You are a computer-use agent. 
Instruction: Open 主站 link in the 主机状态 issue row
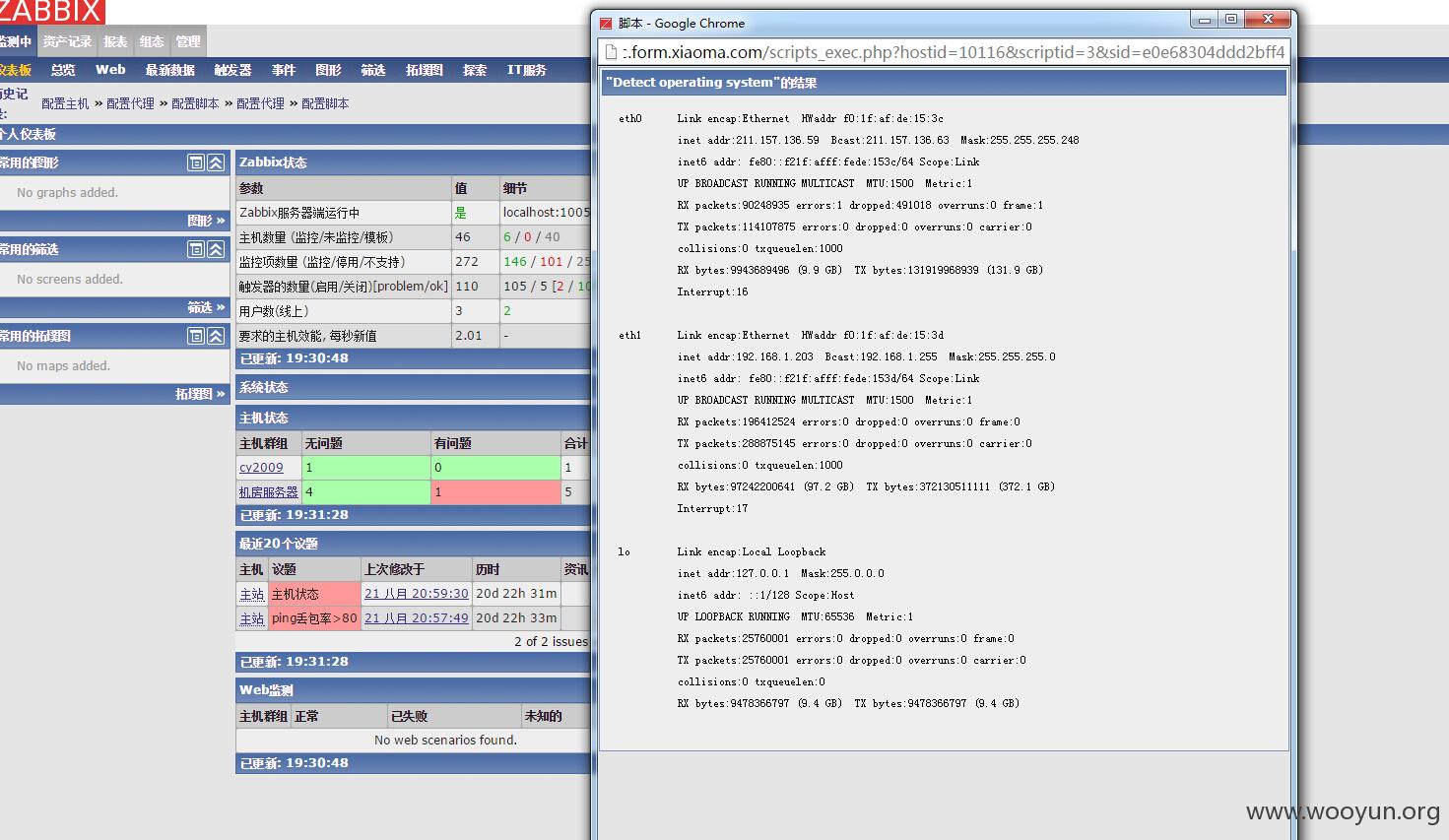pos(252,594)
